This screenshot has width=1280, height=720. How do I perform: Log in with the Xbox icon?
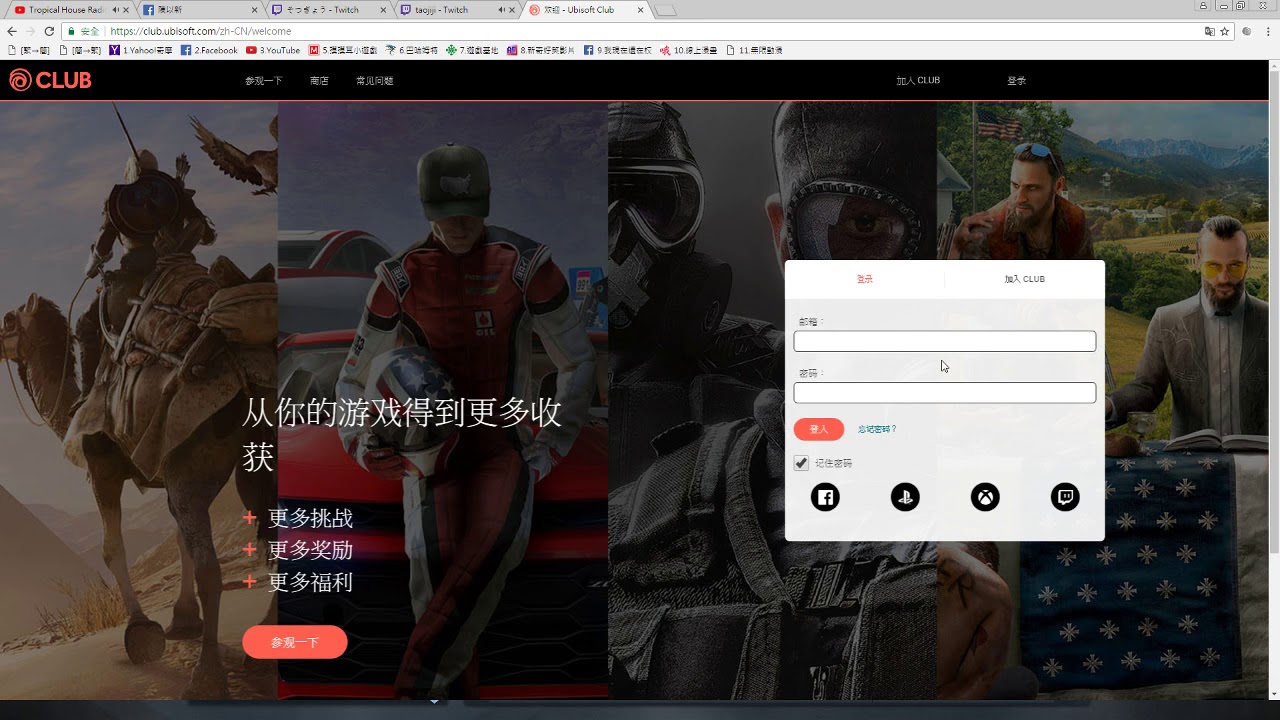(x=985, y=497)
